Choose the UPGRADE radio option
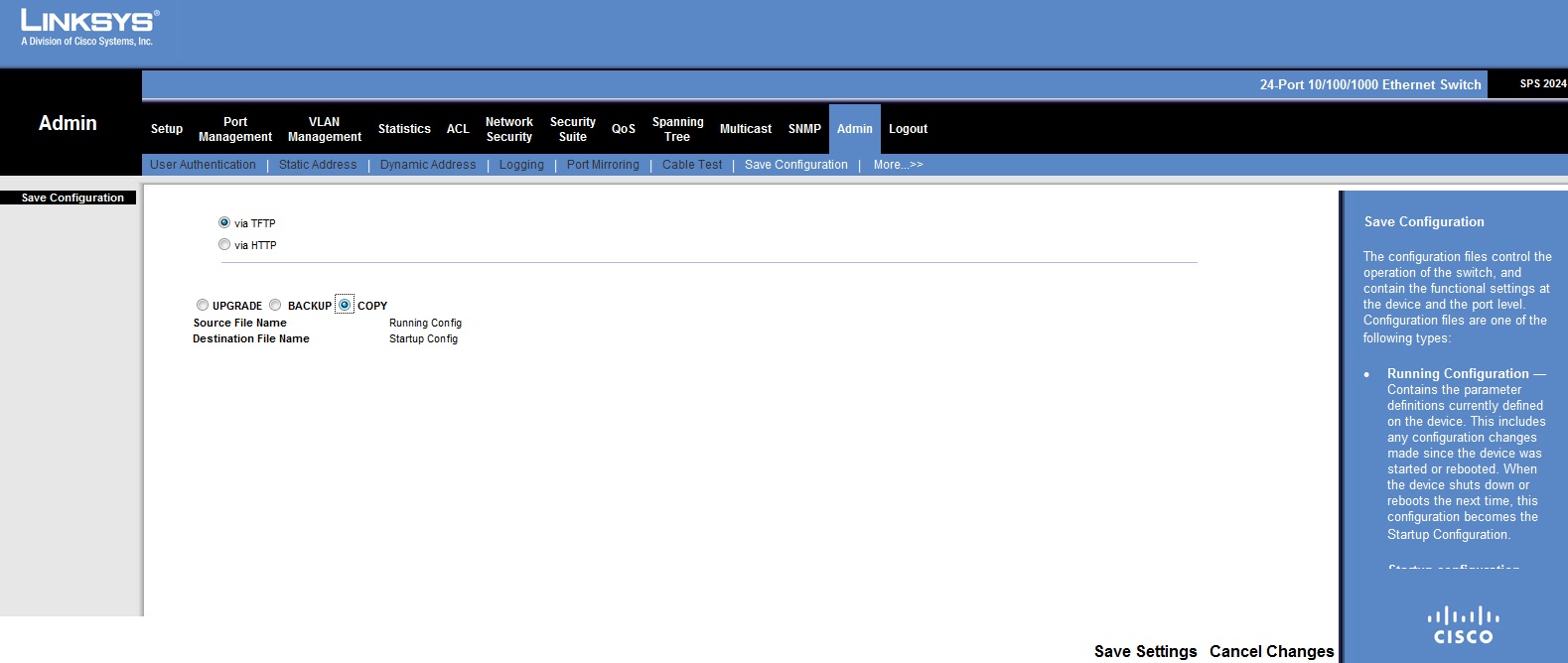 203,305
